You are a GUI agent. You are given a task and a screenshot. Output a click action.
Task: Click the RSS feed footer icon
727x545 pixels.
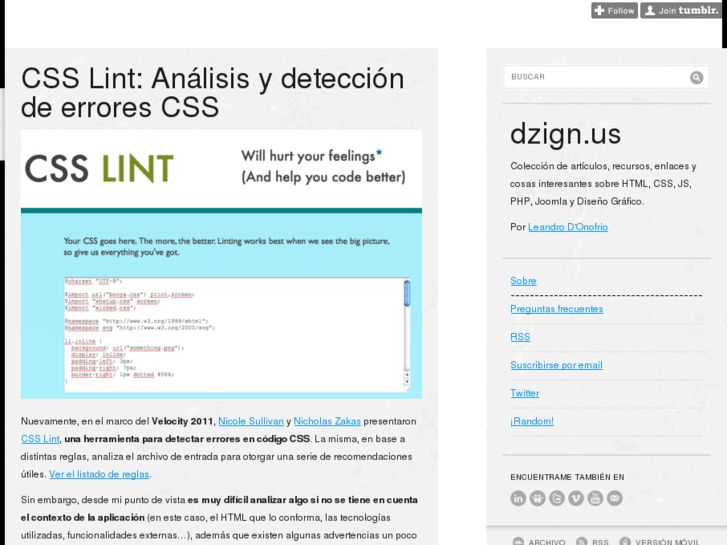click(581, 541)
